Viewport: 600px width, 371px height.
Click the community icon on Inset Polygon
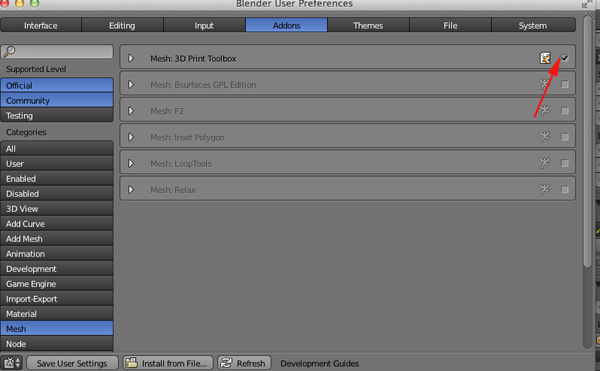544,137
